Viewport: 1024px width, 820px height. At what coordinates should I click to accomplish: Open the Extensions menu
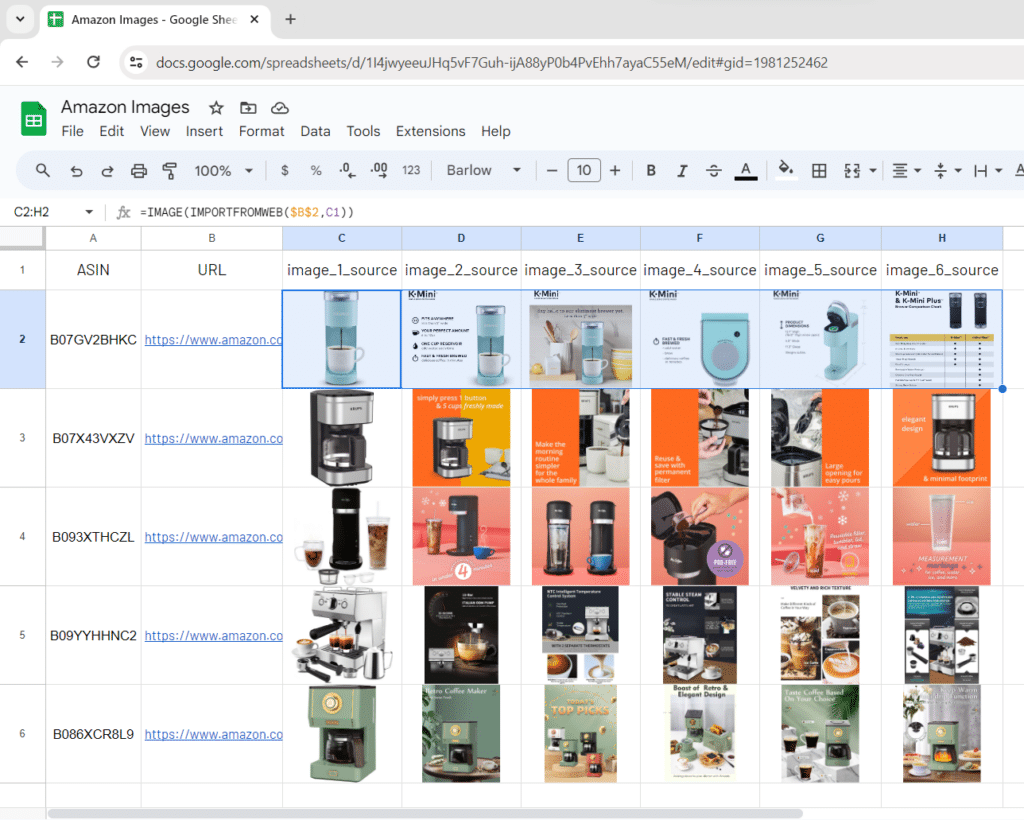pyautogui.click(x=430, y=131)
